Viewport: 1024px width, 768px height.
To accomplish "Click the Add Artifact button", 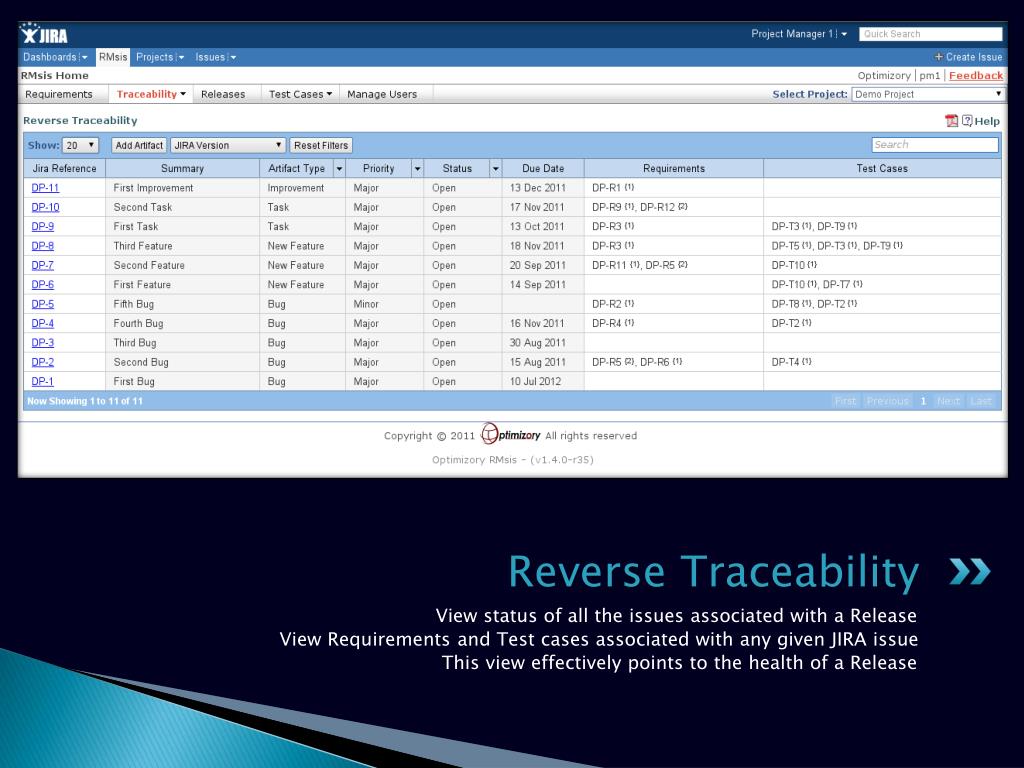I will (x=139, y=145).
